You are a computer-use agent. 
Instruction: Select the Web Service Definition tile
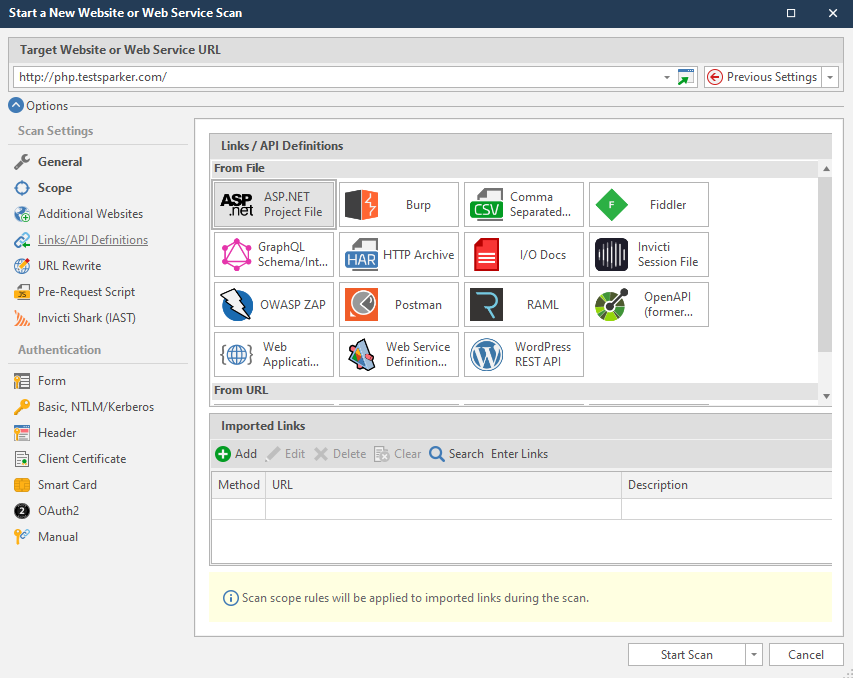click(399, 355)
